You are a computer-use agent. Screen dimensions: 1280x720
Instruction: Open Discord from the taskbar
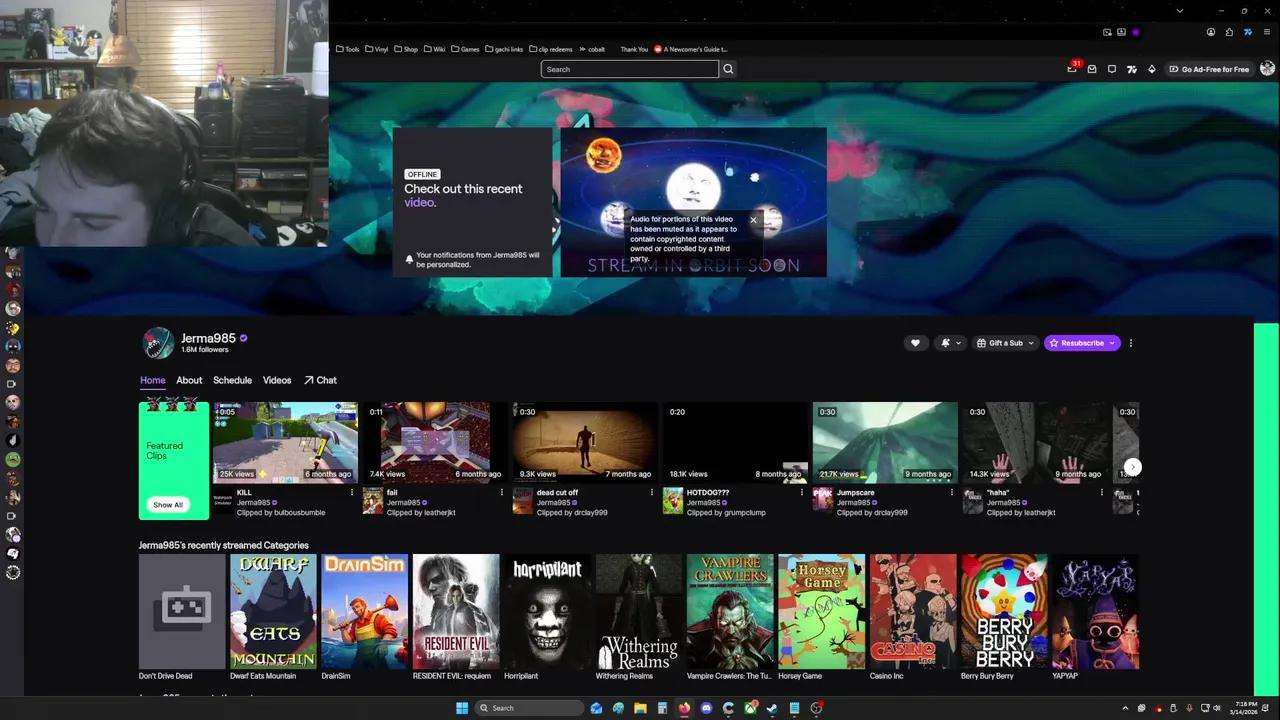point(706,708)
